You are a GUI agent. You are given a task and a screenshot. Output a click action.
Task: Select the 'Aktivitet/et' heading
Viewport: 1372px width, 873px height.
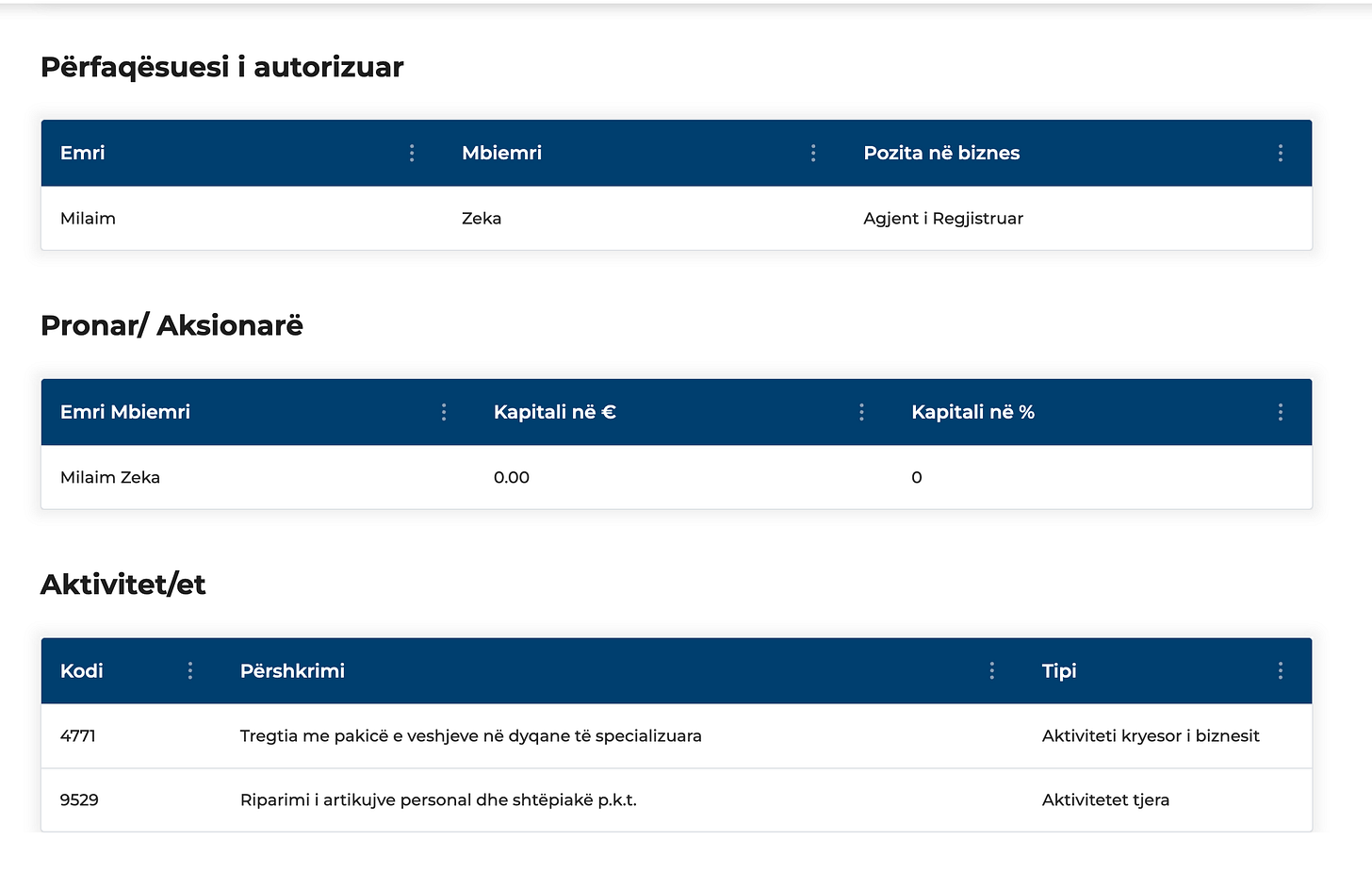(x=123, y=585)
